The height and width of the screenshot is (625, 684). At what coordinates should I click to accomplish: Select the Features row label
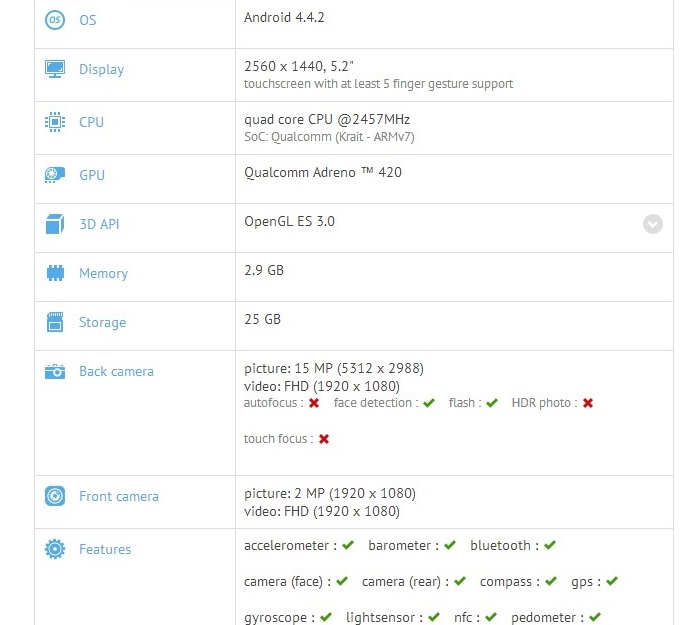point(105,549)
